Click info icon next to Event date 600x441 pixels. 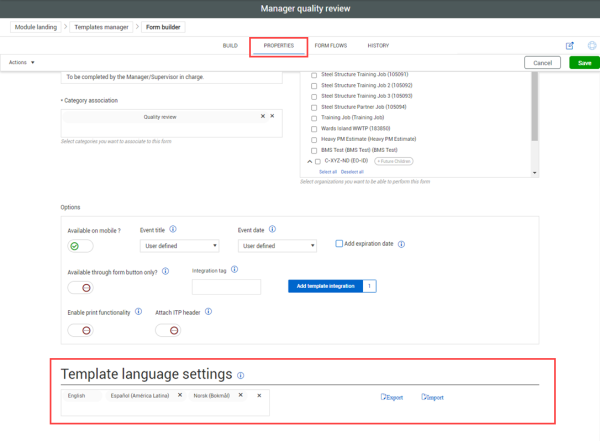pos(274,229)
